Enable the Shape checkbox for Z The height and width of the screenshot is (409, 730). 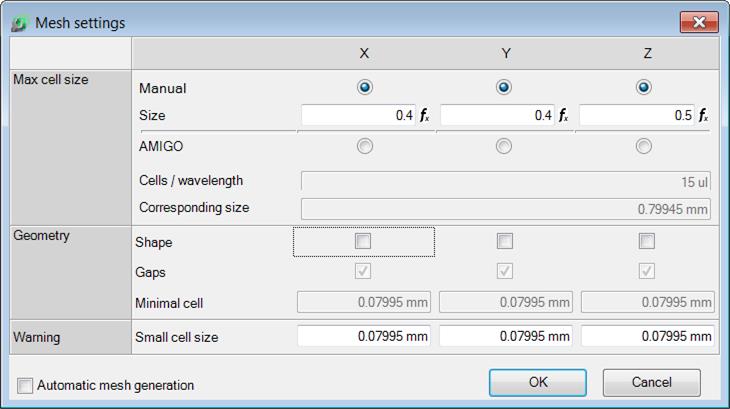click(647, 241)
